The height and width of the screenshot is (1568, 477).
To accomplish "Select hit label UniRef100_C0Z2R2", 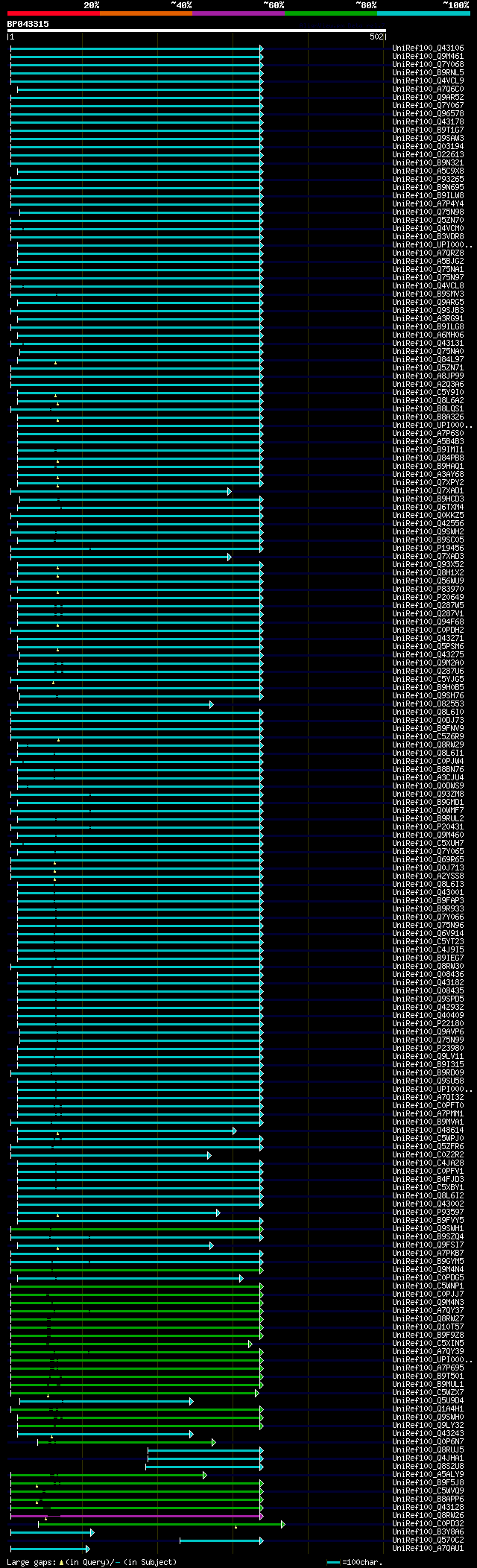I will click(x=428, y=1155).
